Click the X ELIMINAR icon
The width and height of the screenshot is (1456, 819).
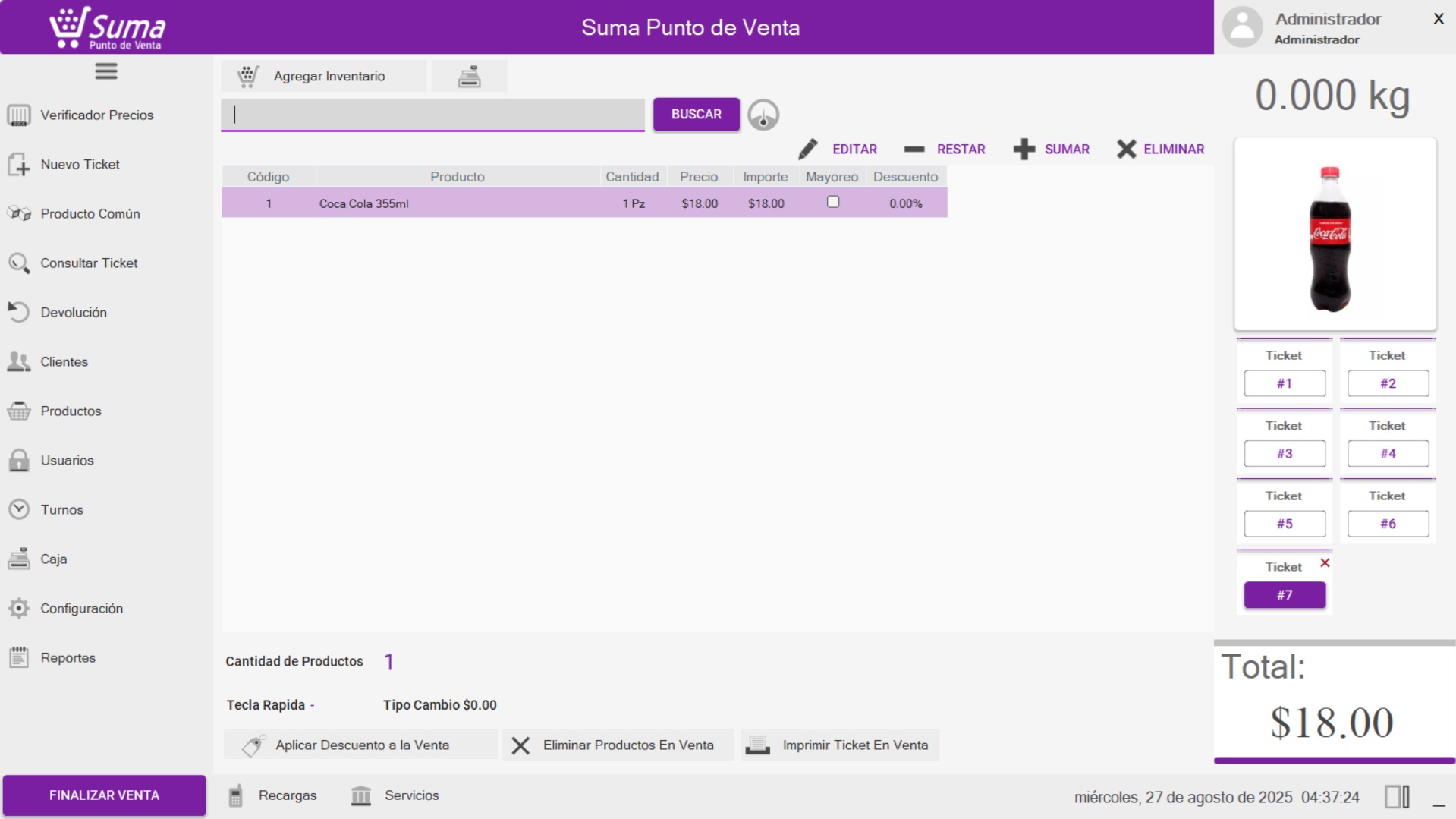pyautogui.click(x=1126, y=149)
